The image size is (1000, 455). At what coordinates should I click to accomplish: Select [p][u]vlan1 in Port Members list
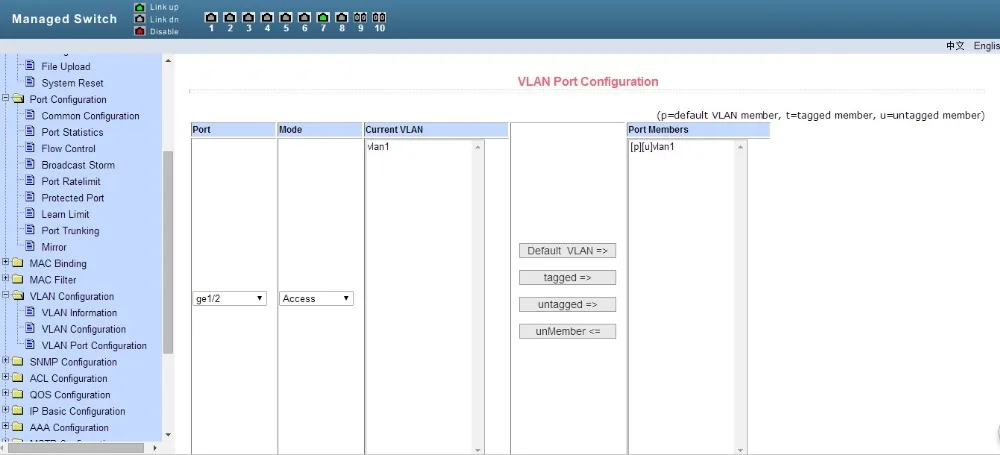pos(652,147)
